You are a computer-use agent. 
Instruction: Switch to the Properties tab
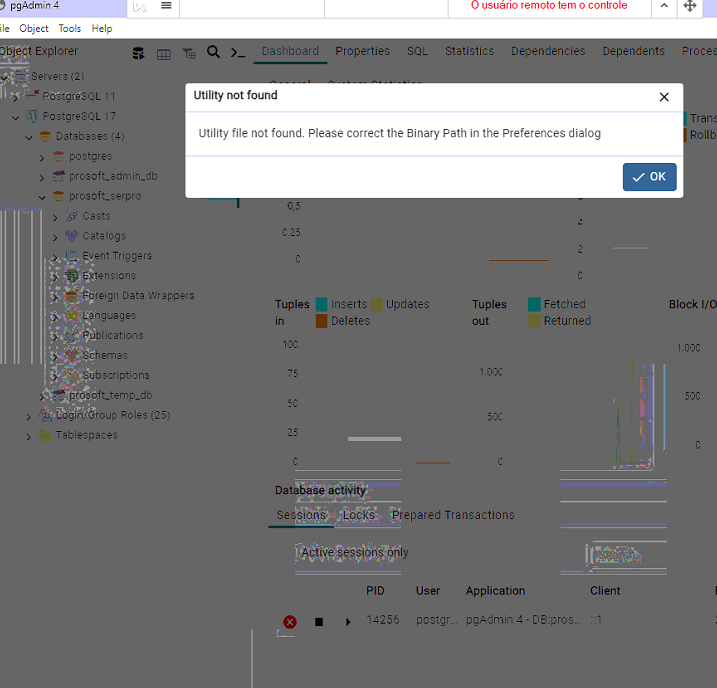click(363, 51)
